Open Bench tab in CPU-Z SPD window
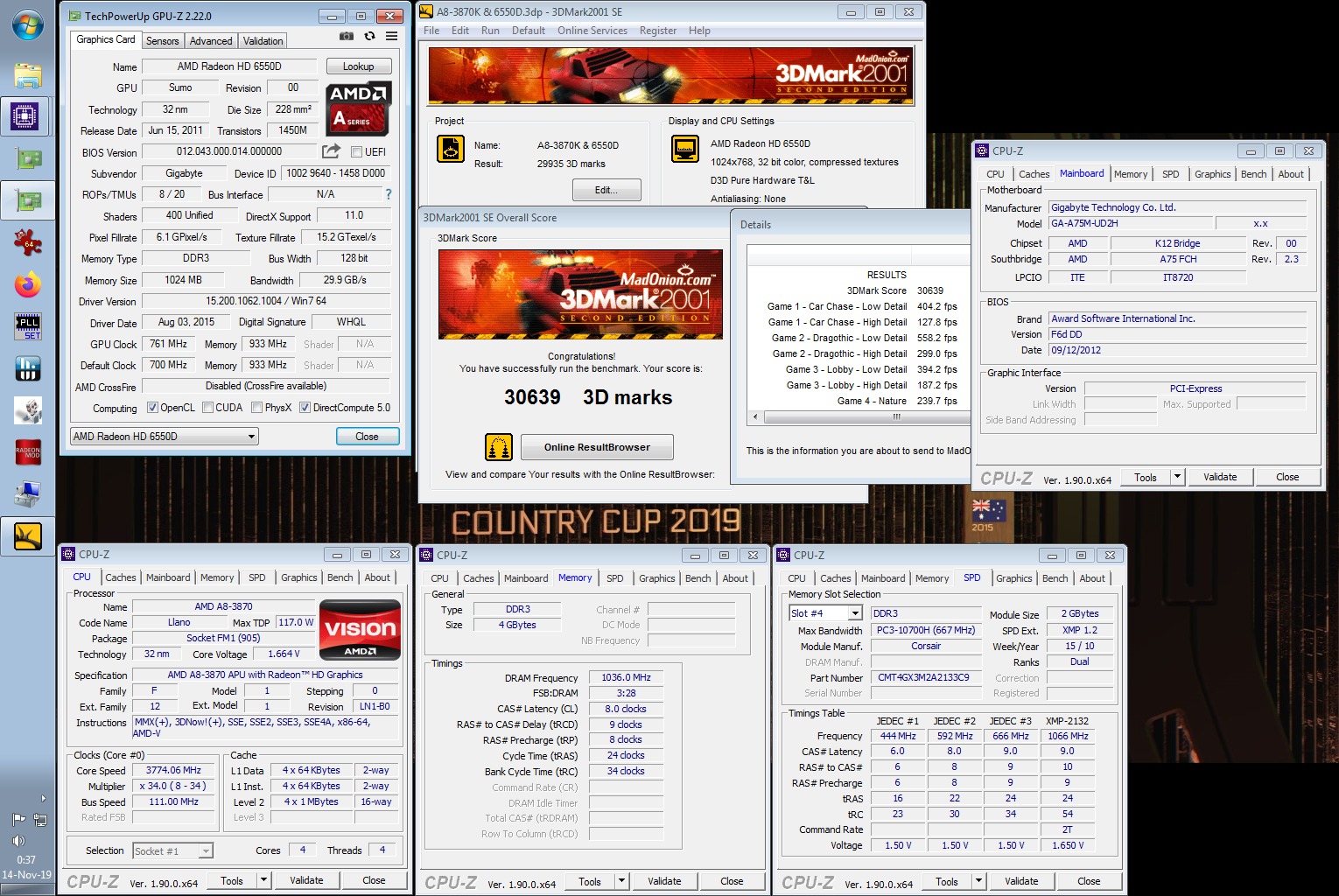 tap(1055, 578)
